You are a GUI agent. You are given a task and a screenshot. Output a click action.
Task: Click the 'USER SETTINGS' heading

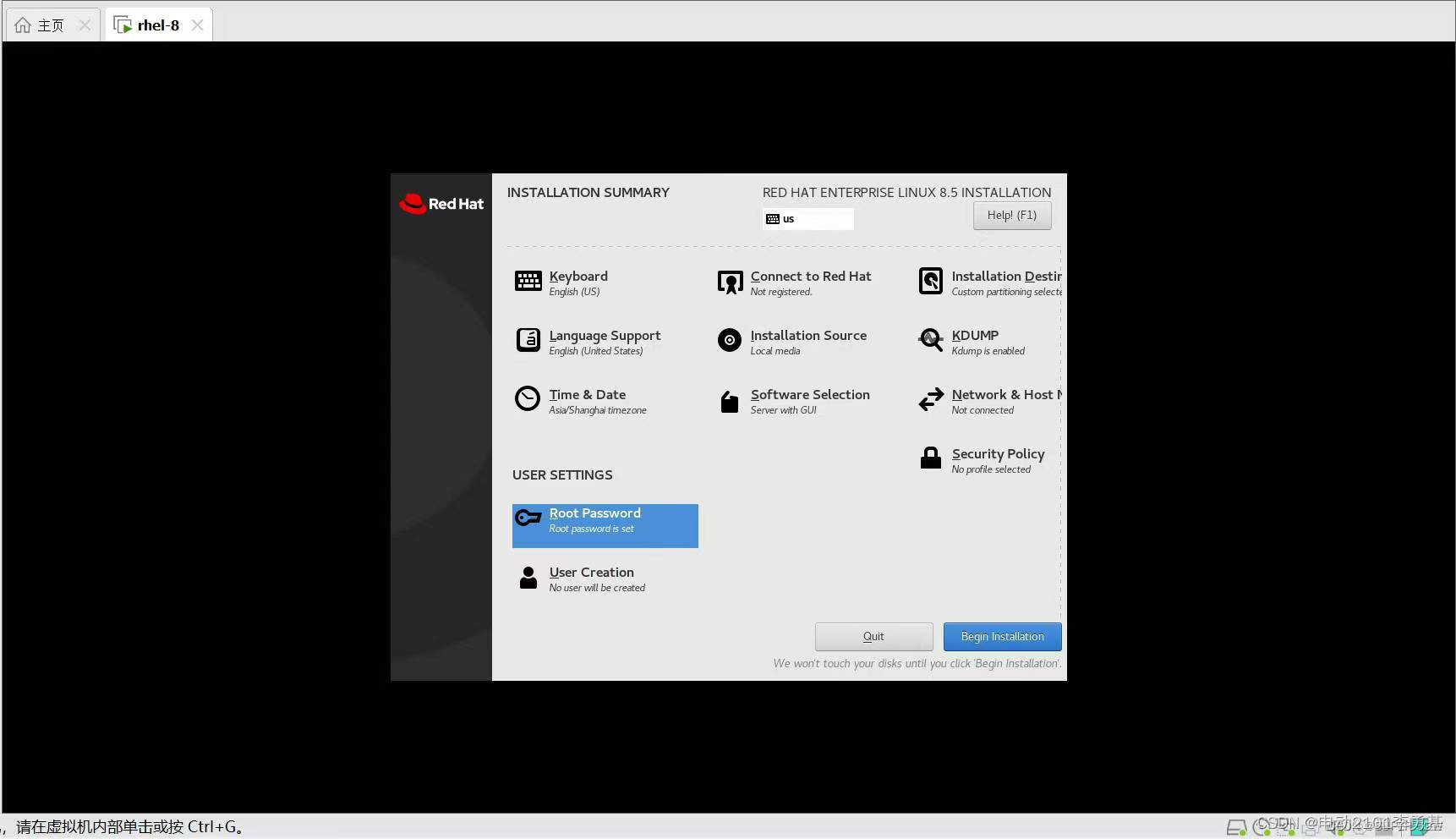[x=562, y=475]
